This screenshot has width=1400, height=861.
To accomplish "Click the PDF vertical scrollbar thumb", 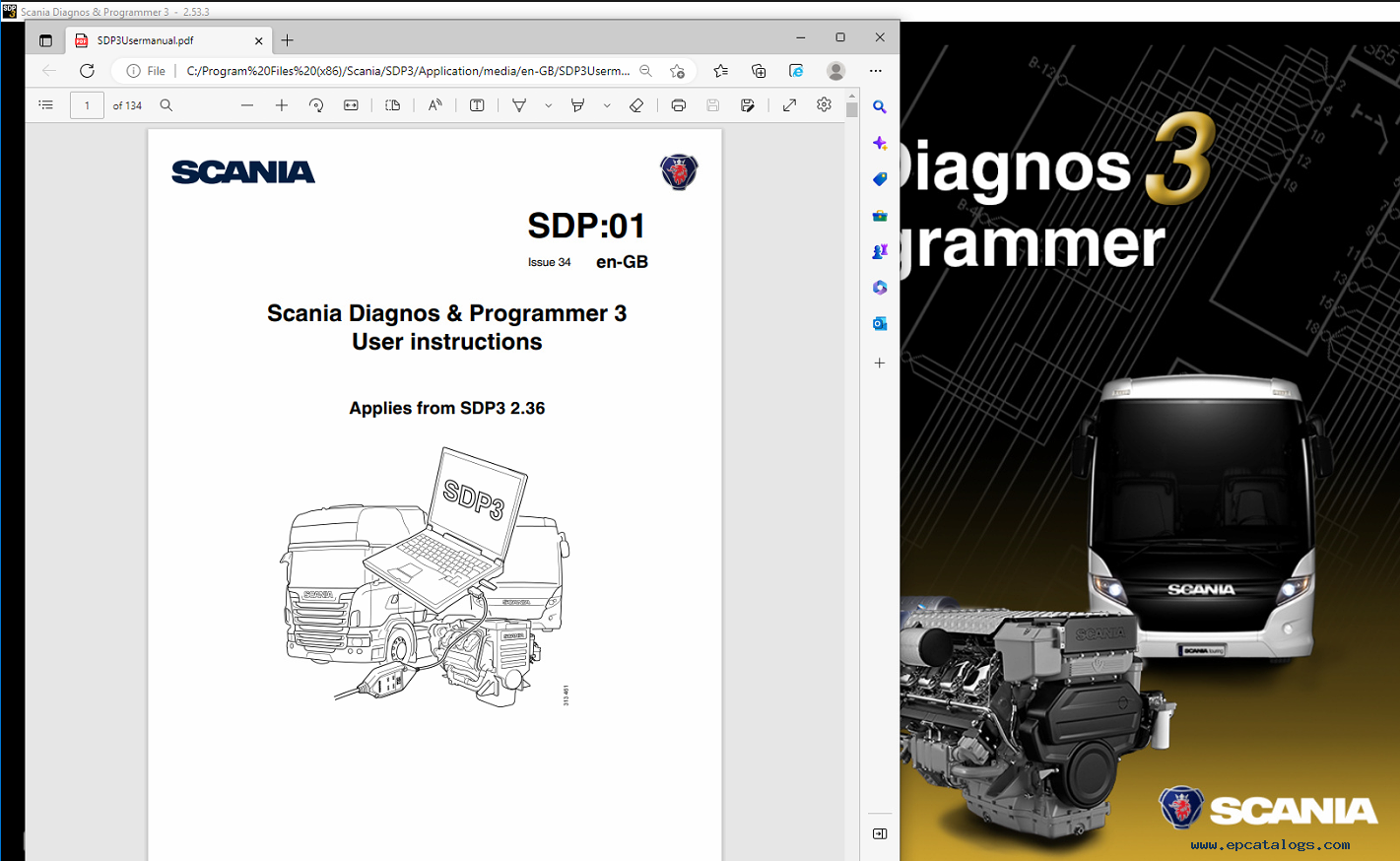I will click(852, 110).
